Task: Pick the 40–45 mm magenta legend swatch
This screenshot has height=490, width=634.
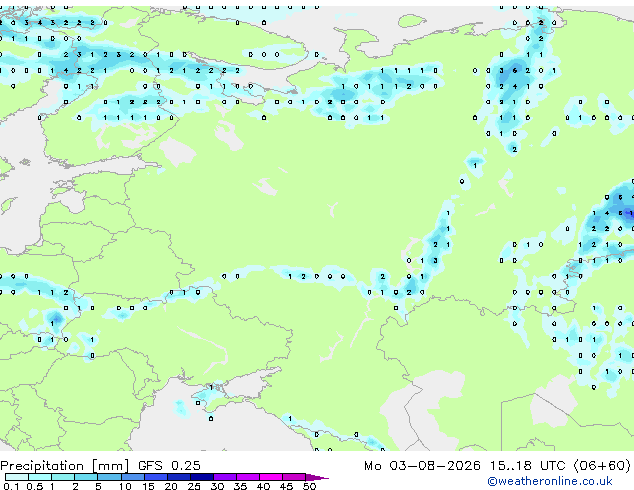Action: point(271,477)
